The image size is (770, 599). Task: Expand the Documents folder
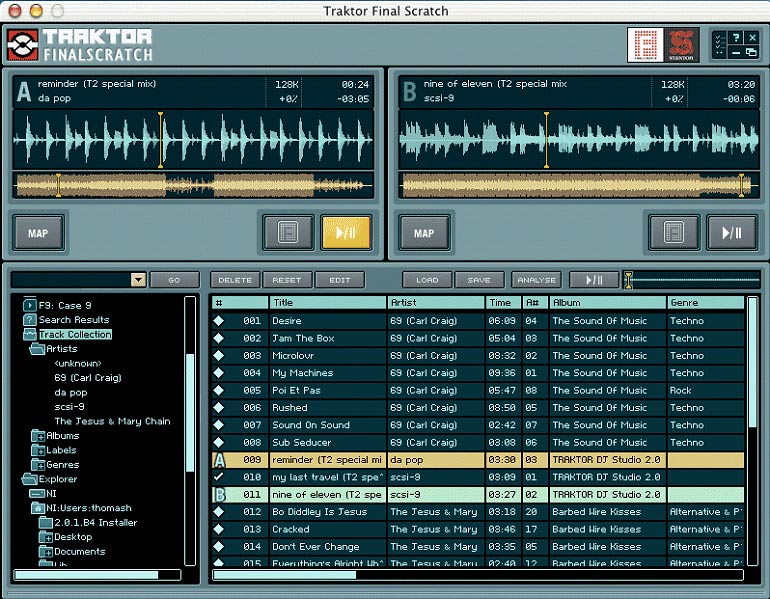tap(46, 551)
